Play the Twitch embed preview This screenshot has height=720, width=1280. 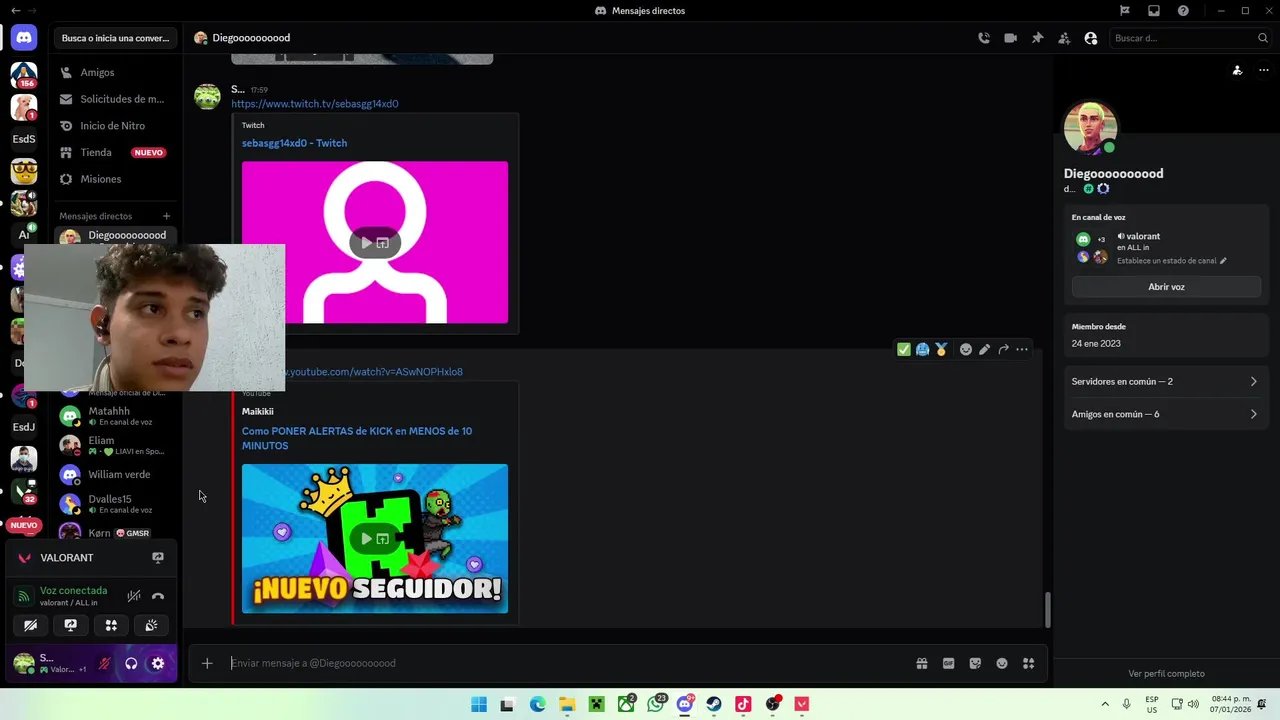click(x=366, y=243)
